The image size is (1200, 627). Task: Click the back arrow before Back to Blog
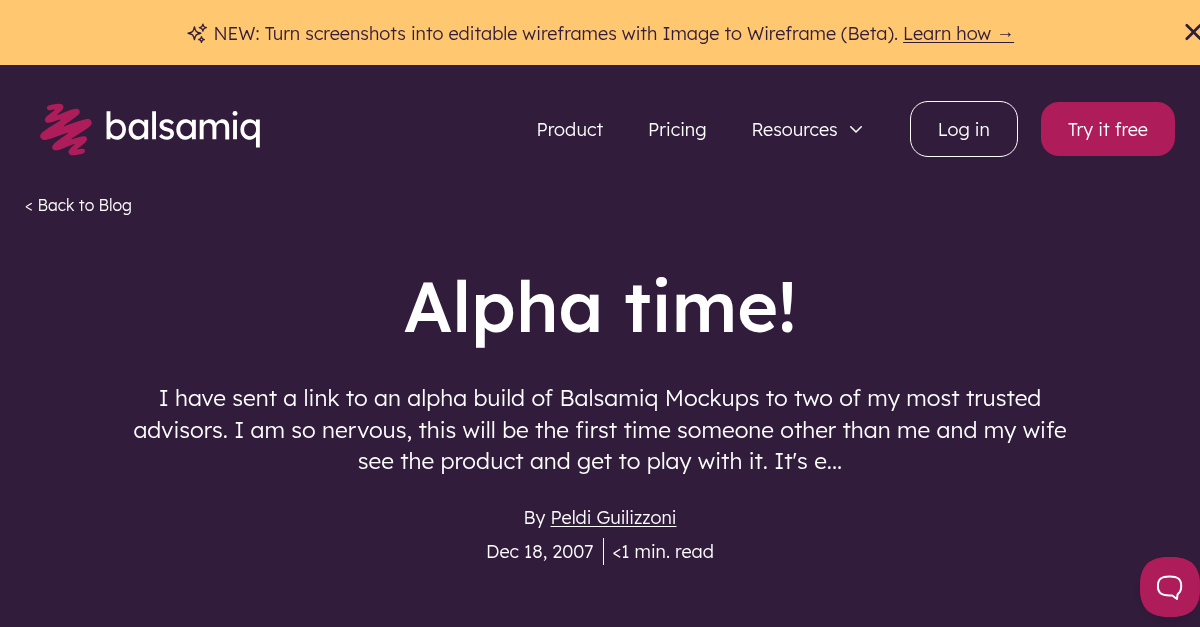pyautogui.click(x=28, y=205)
